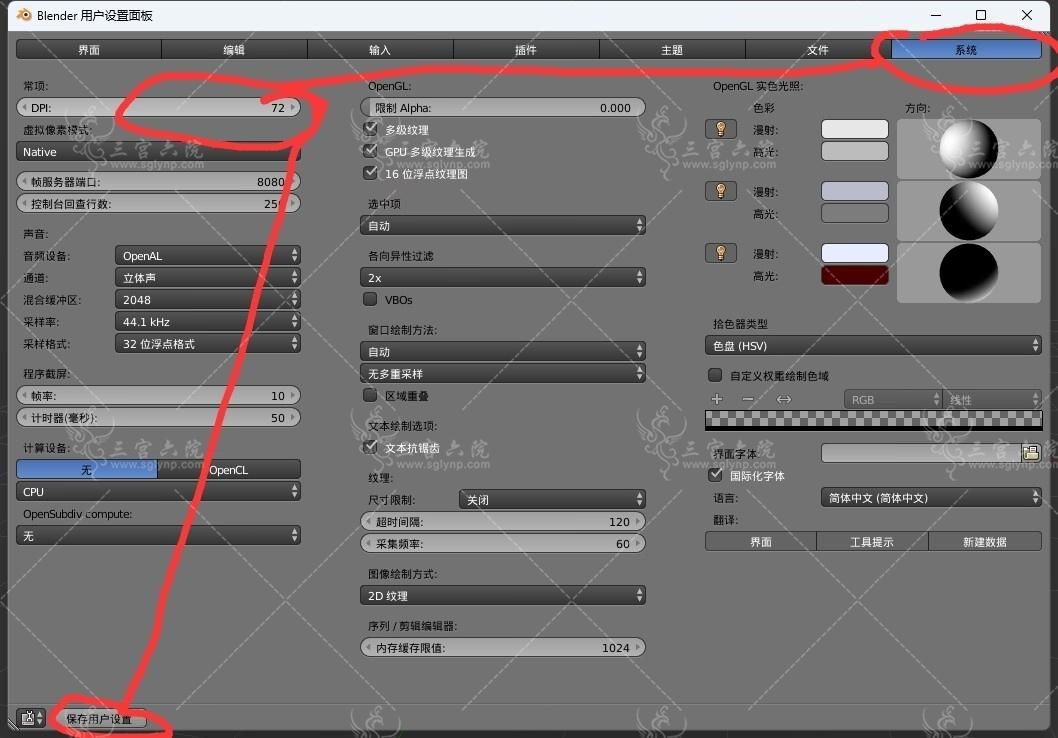Turn off 文本抗锯齿

370,447
